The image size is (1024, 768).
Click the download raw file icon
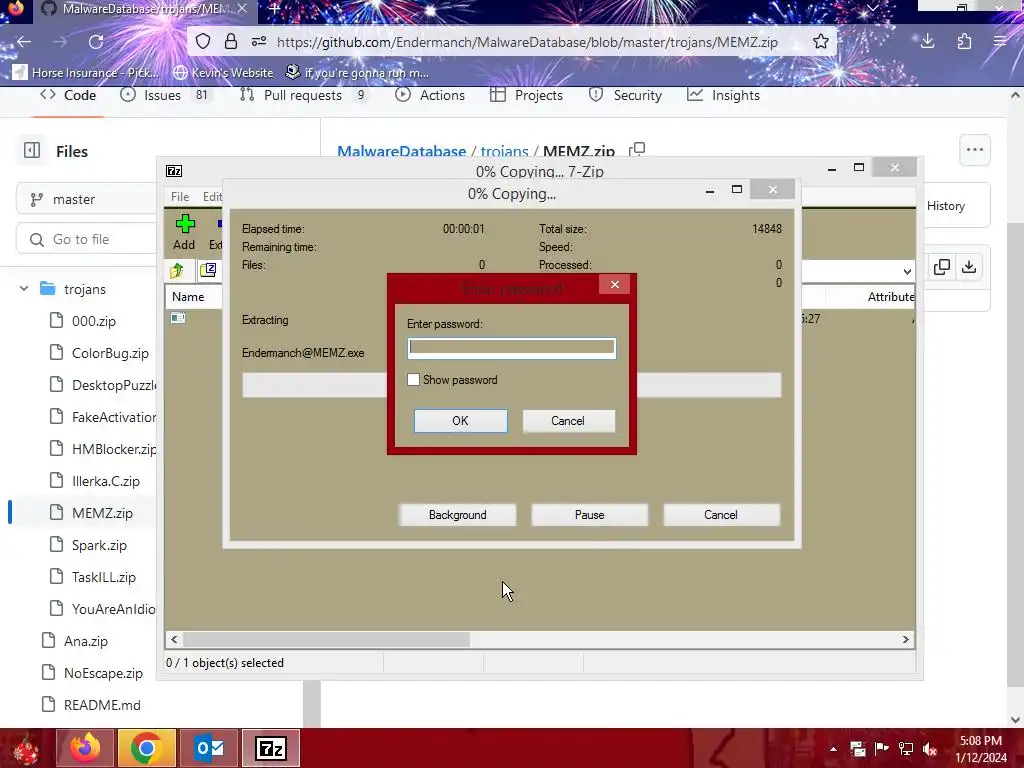pos(969,266)
